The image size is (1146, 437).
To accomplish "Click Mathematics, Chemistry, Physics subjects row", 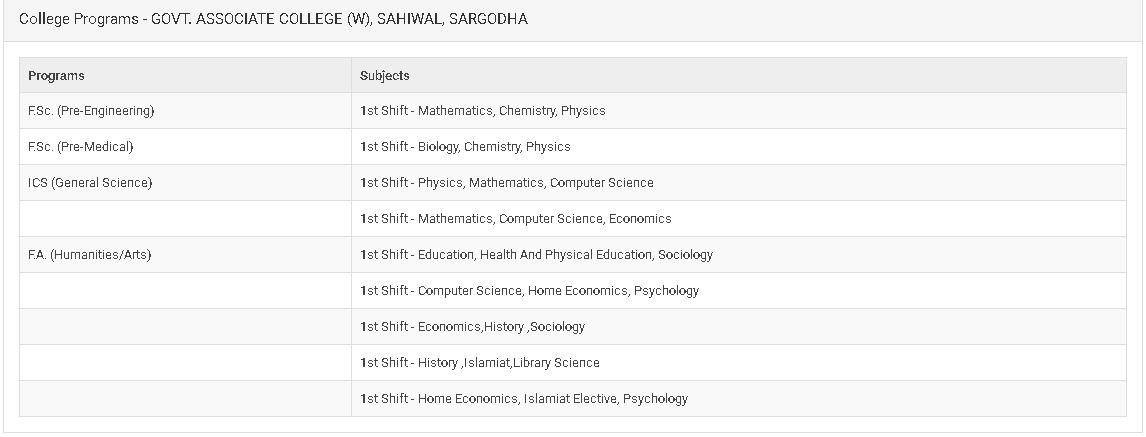I will (x=483, y=111).
